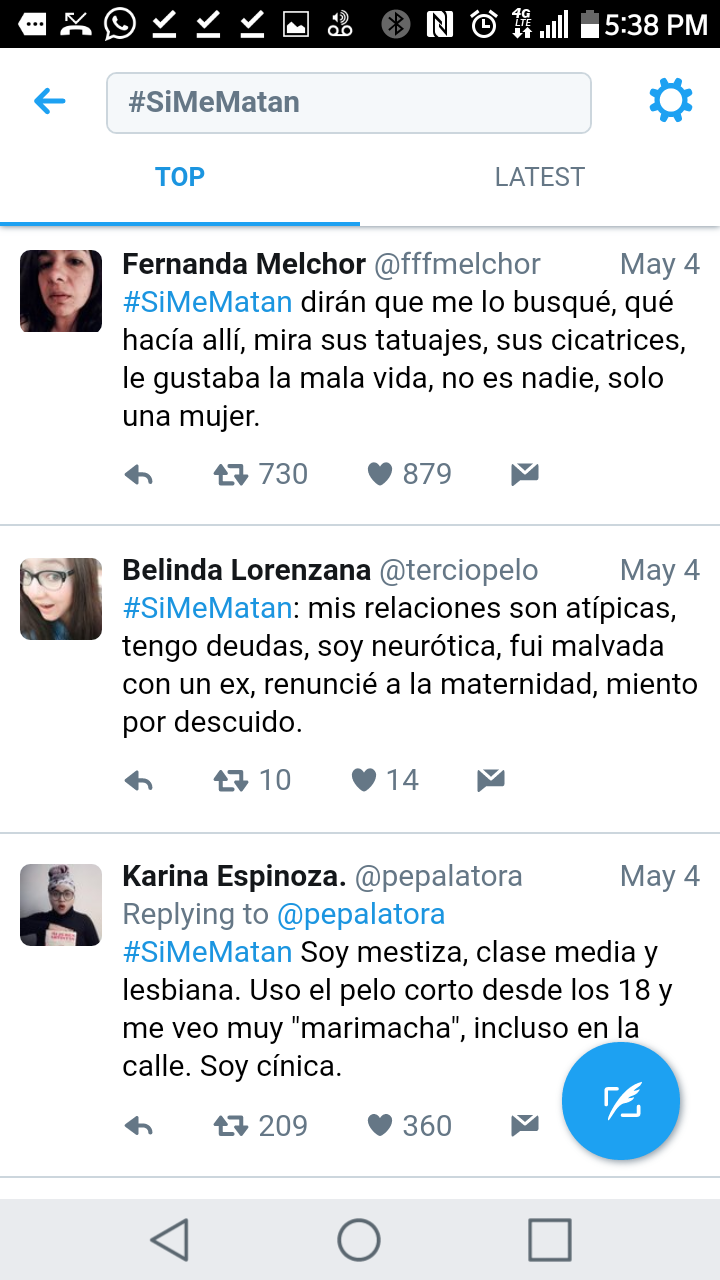
Task: Open the @pepalatora reply link
Action: pos(360,914)
